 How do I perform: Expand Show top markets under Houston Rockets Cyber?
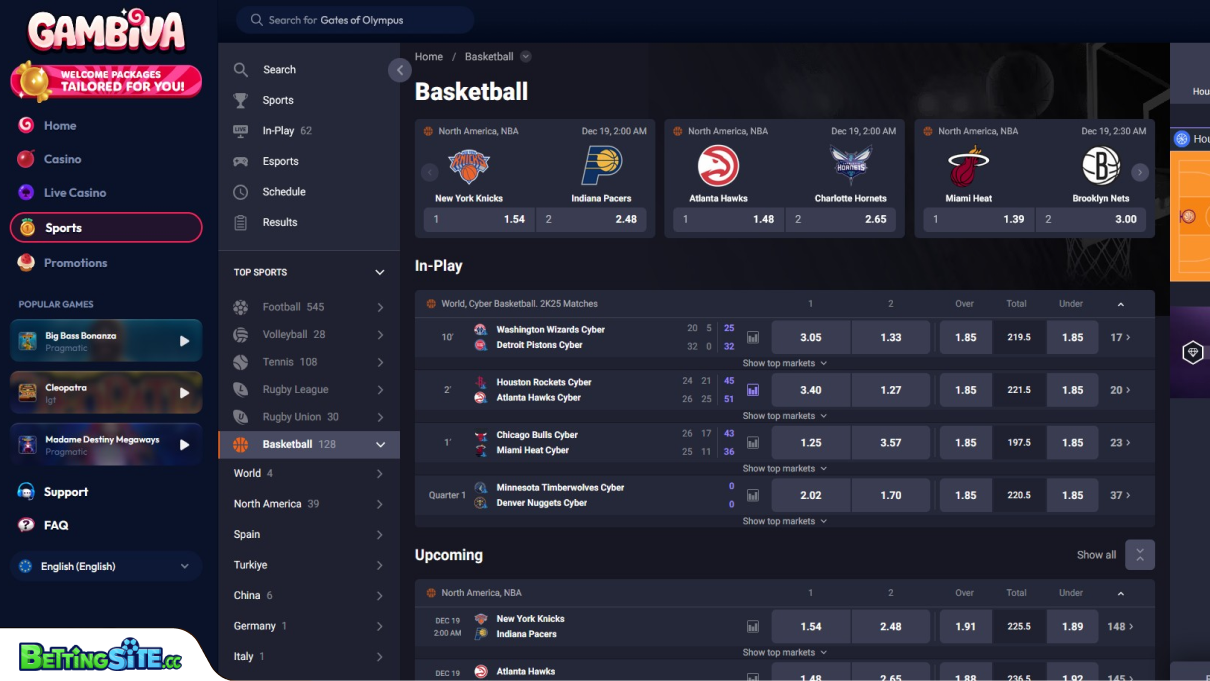coord(784,416)
